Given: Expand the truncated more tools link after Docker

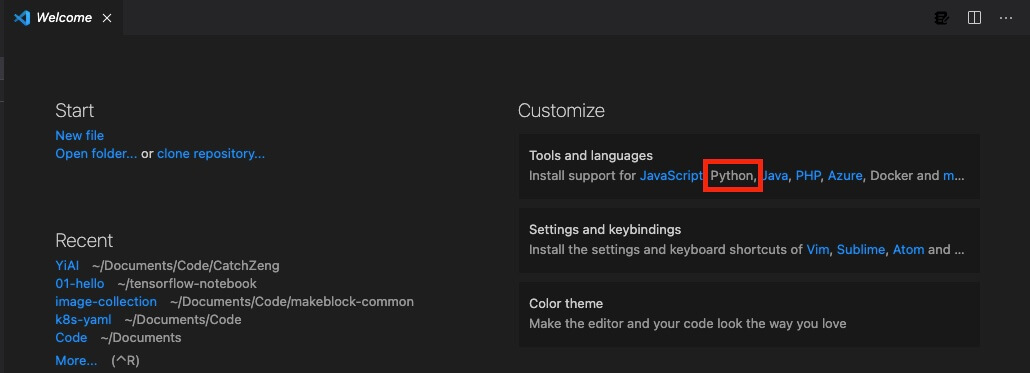Looking at the screenshot, I should (954, 176).
